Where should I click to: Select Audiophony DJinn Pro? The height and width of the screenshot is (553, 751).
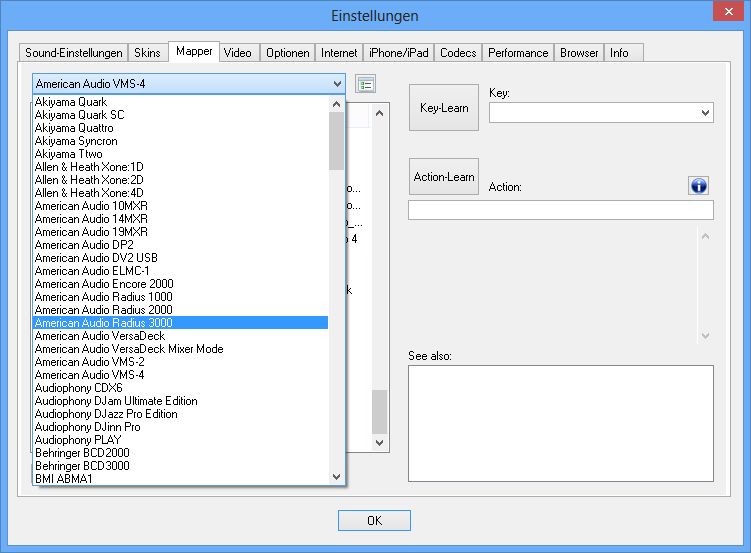[x=181, y=427]
